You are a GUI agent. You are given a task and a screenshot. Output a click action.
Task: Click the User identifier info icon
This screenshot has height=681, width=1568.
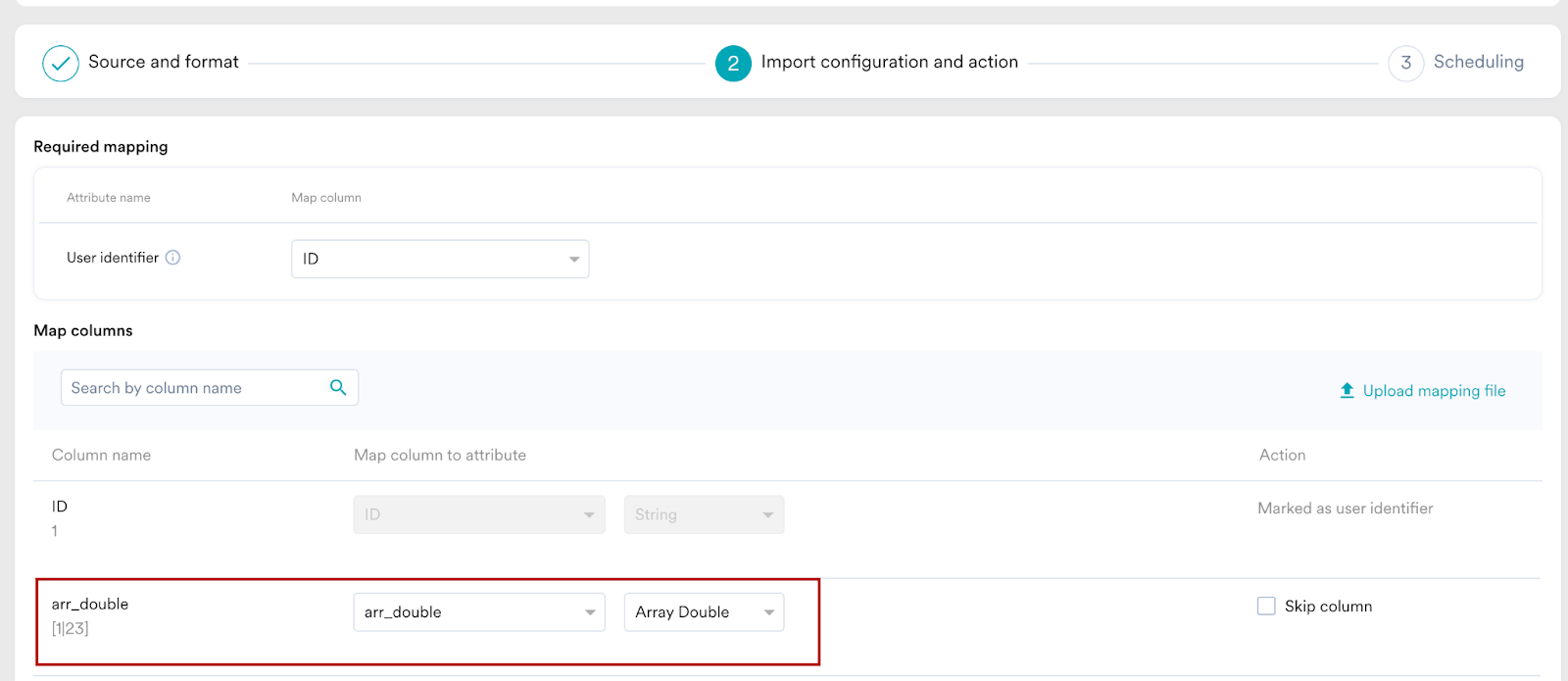pos(172,258)
